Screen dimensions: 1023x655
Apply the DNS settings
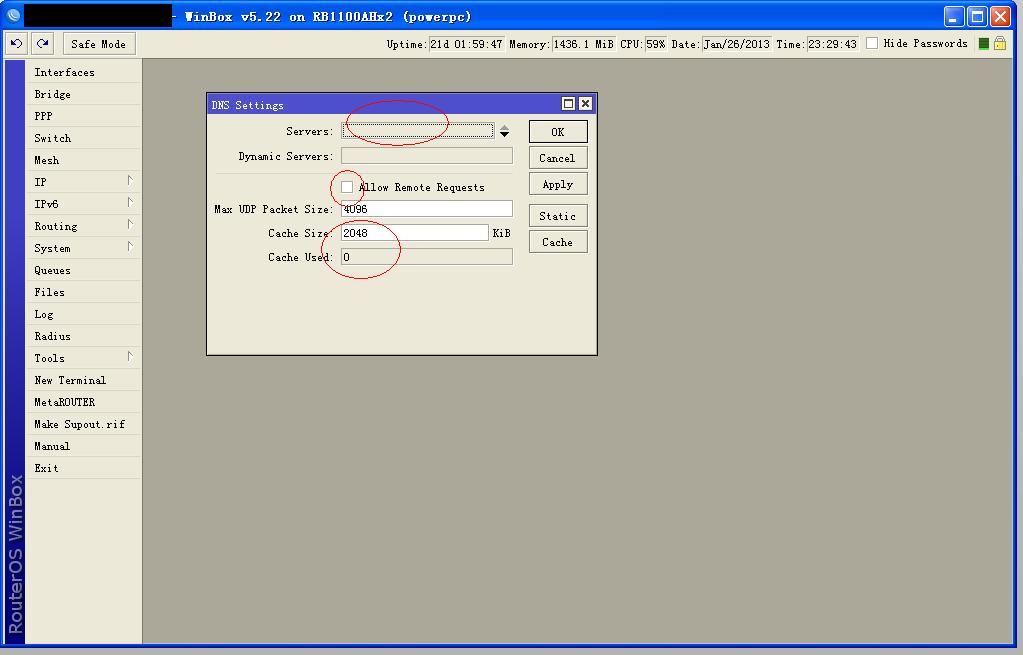coord(557,183)
